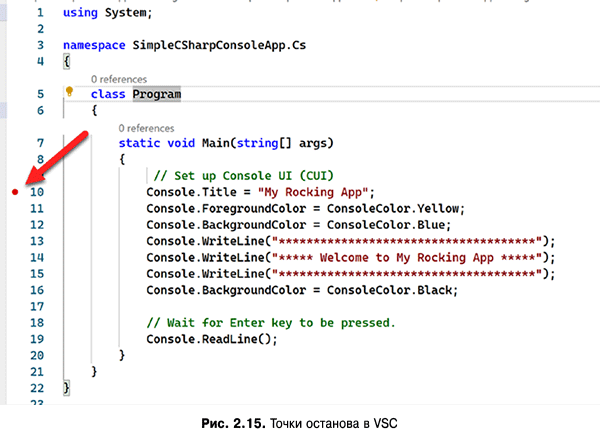Open "0 references" above the Main method
Viewport: 600px width, 437px height.
pos(146,128)
